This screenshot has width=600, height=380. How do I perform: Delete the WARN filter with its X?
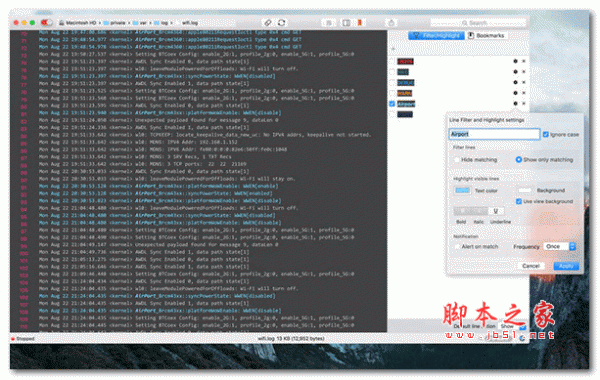click(x=524, y=93)
